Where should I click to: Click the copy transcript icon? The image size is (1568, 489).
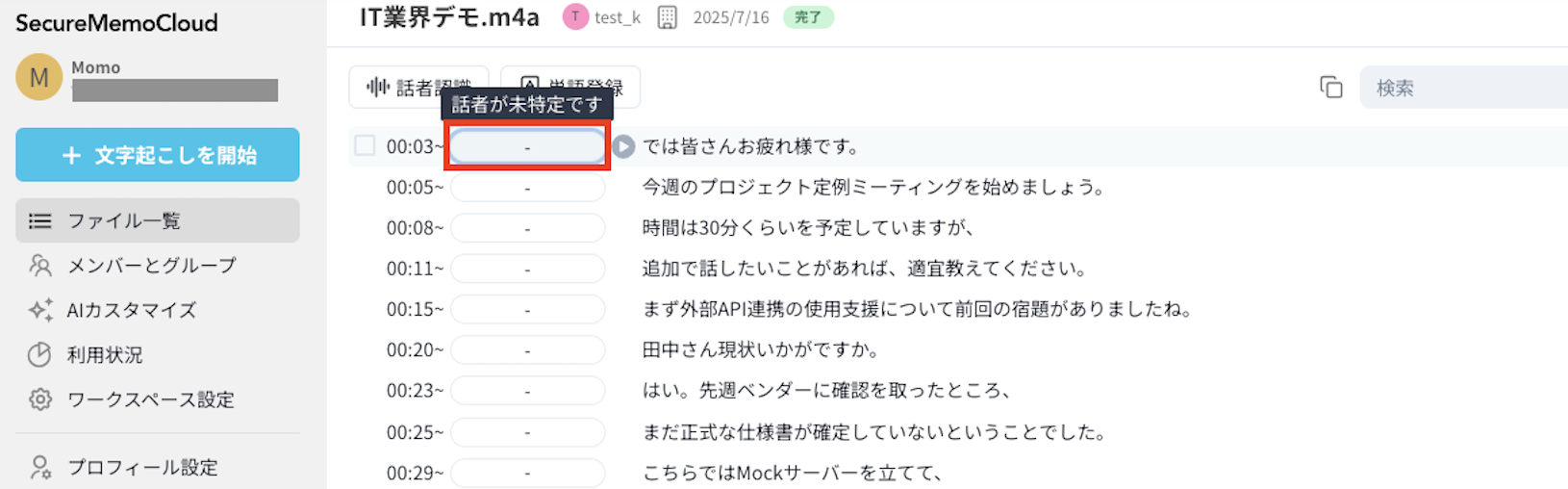coord(1330,88)
